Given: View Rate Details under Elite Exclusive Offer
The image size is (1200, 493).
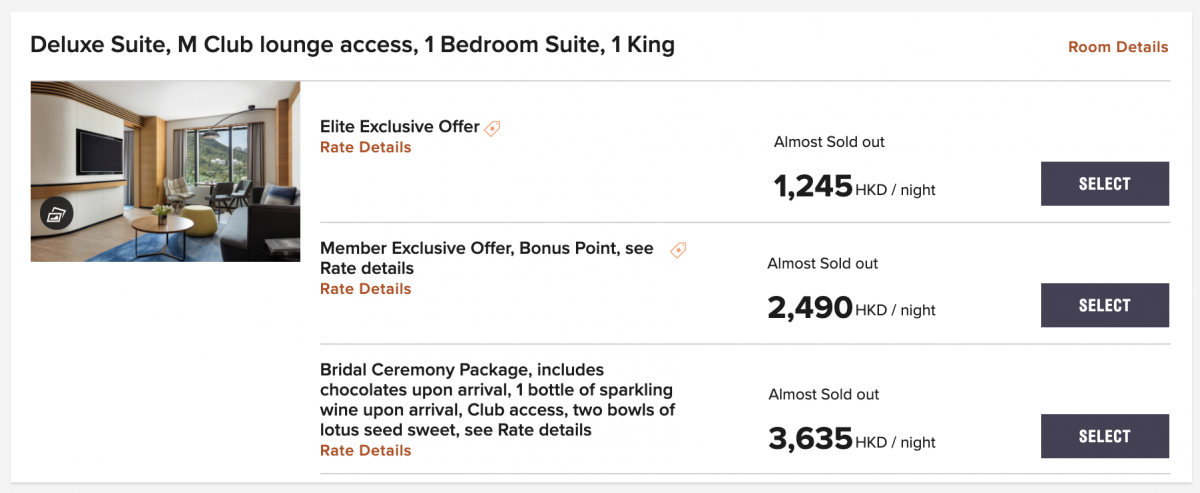Looking at the screenshot, I should [x=365, y=147].
